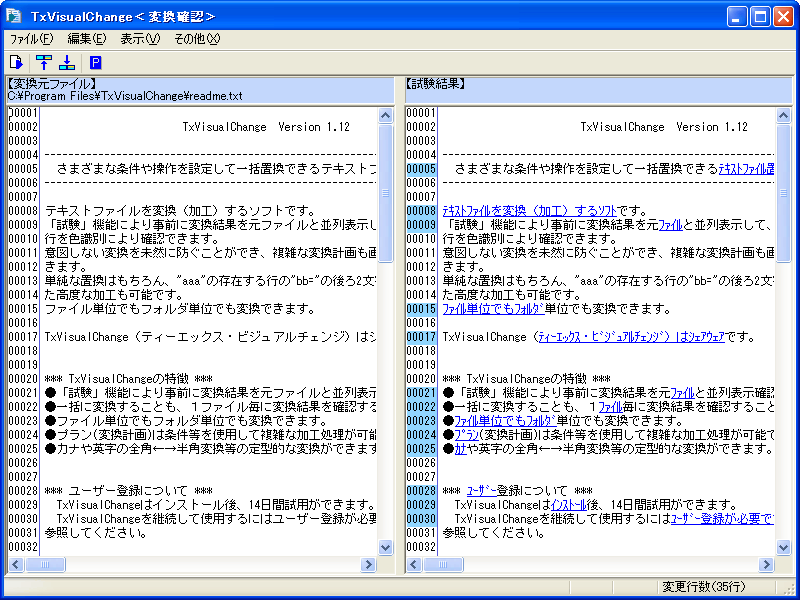Click changed text ファイル on result line 00009
This screenshot has height=600, width=800.
(x=670, y=224)
